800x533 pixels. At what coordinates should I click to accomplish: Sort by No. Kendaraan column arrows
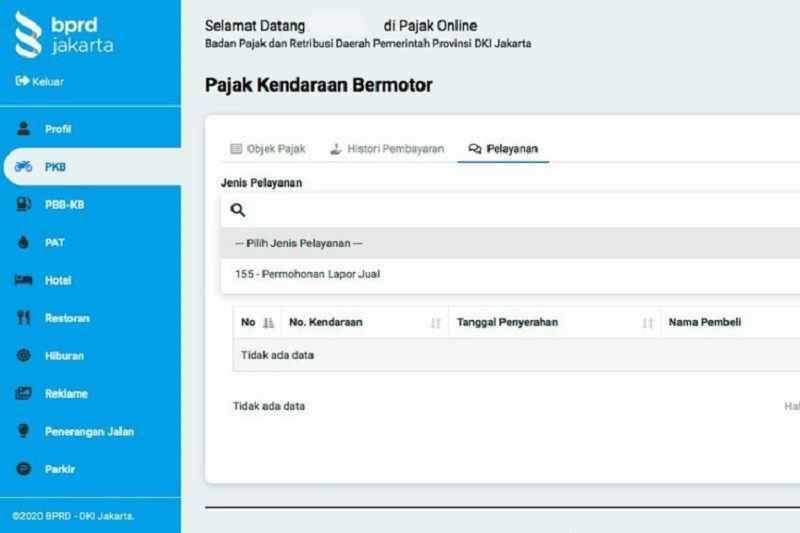pyautogui.click(x=435, y=323)
